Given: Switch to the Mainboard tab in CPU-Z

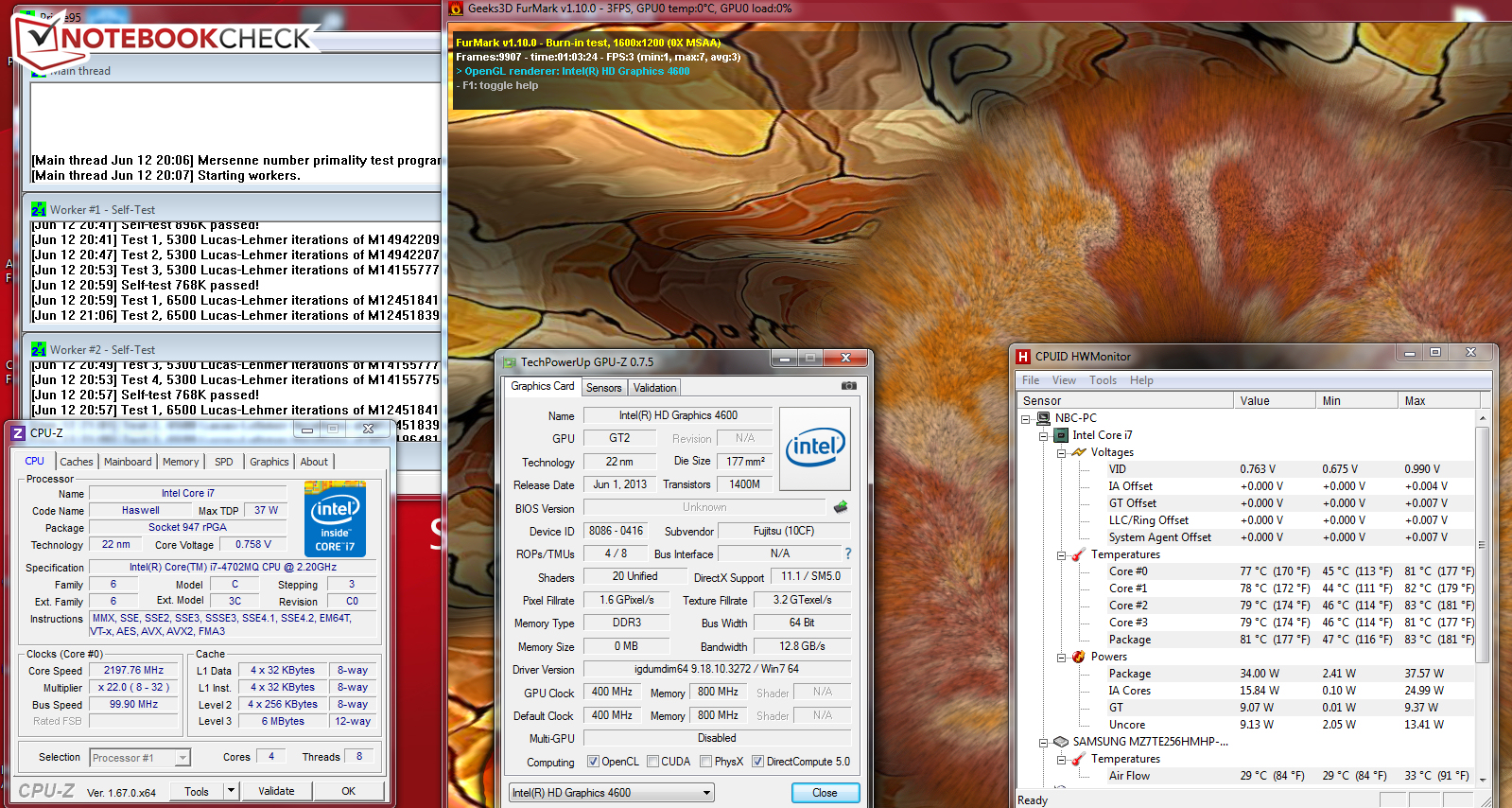Looking at the screenshot, I should point(128,462).
